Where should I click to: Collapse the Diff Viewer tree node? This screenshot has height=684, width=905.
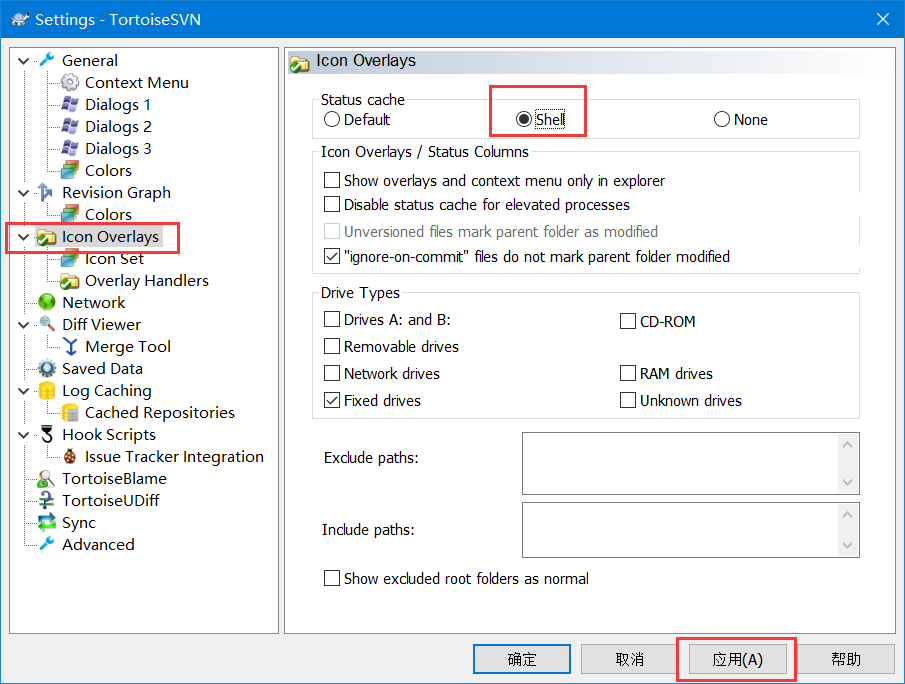24,325
